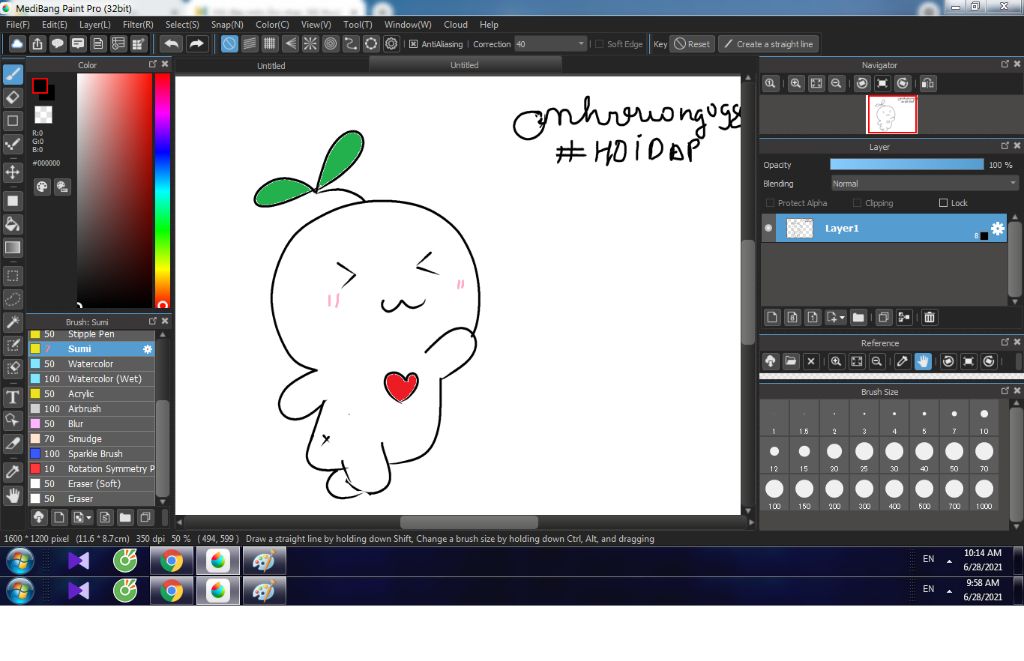Open the Snap(N) menu

[227, 25]
